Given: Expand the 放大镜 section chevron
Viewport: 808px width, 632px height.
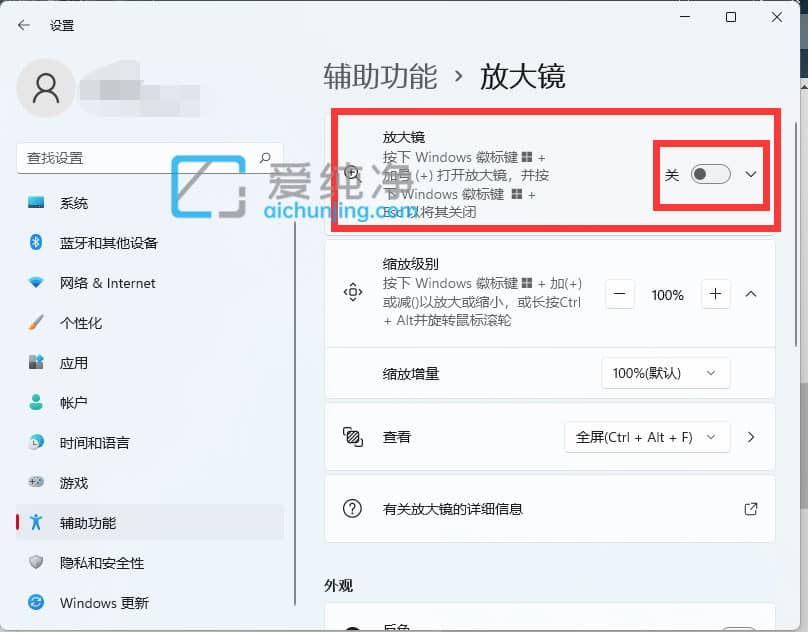Looking at the screenshot, I should coord(751,174).
